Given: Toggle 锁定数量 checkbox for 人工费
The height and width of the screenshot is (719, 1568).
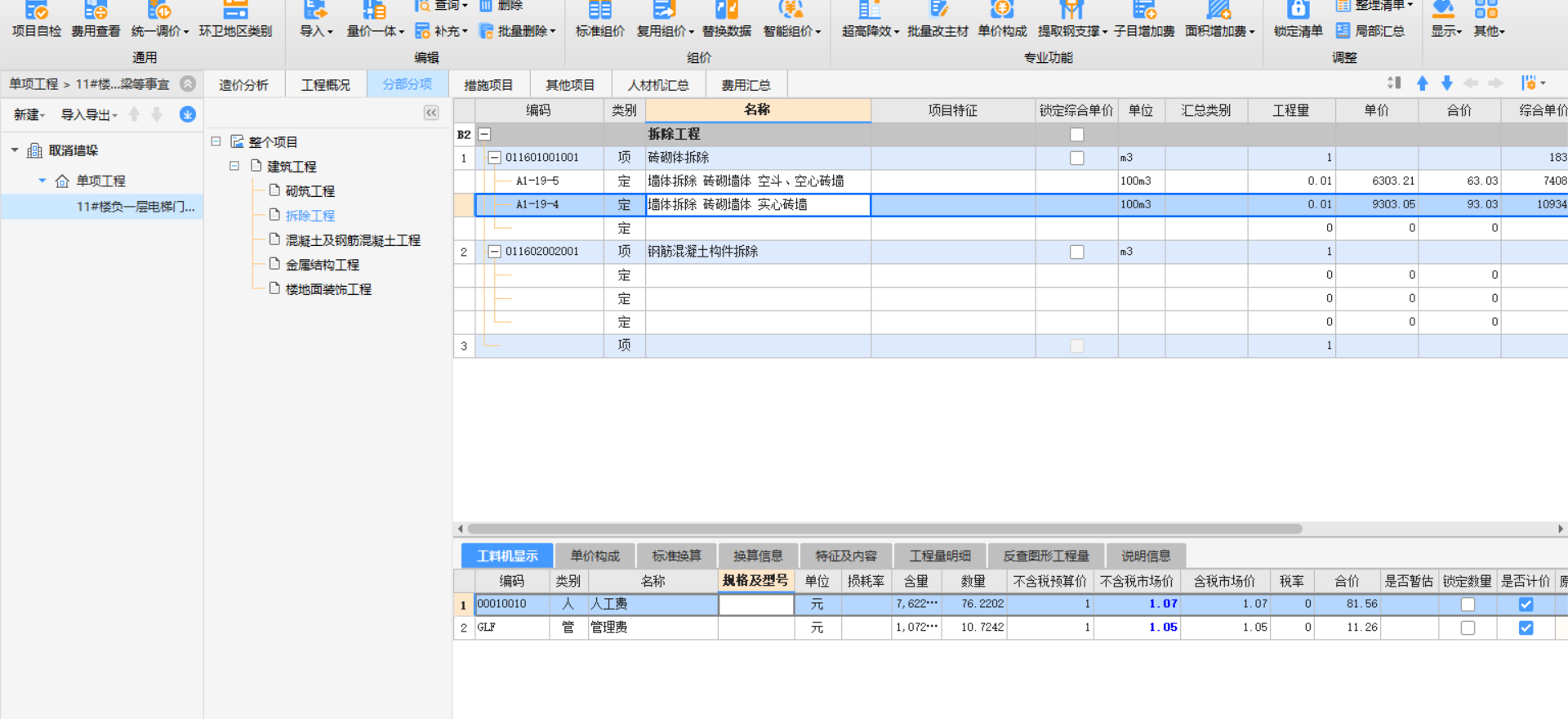Looking at the screenshot, I should (x=1468, y=605).
